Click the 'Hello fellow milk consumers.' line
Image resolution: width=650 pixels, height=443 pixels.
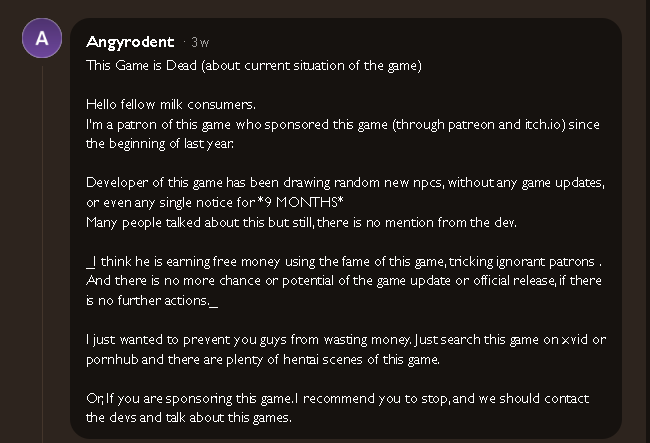(x=171, y=104)
